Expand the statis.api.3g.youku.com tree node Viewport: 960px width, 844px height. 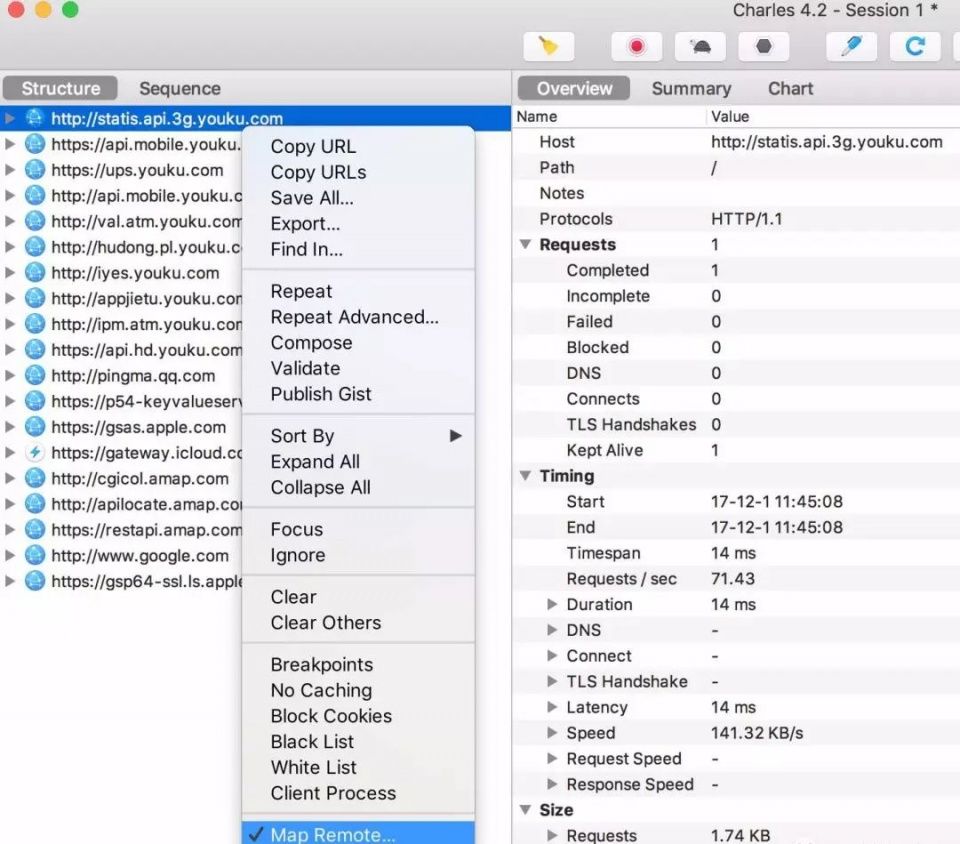click(x=10, y=118)
